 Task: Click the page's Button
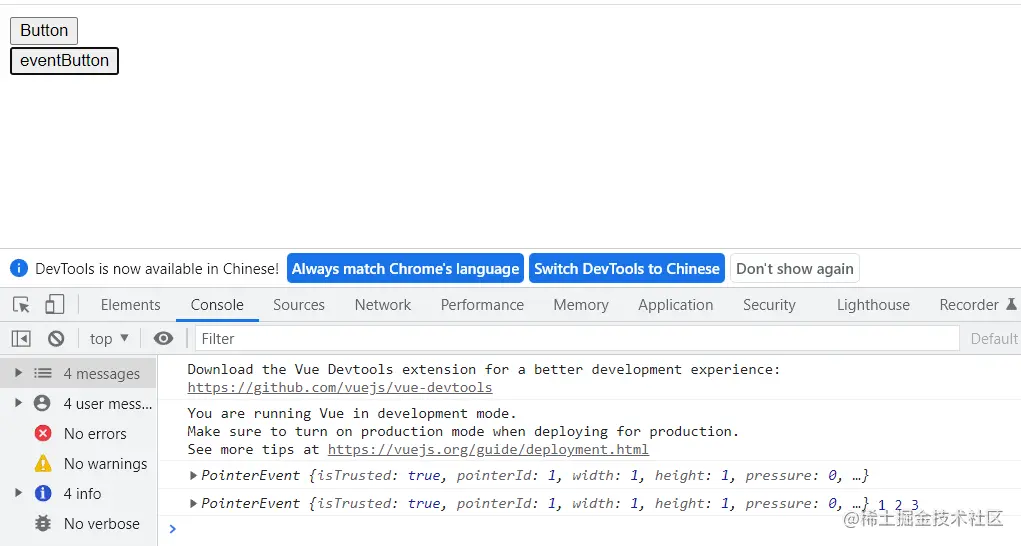44,31
